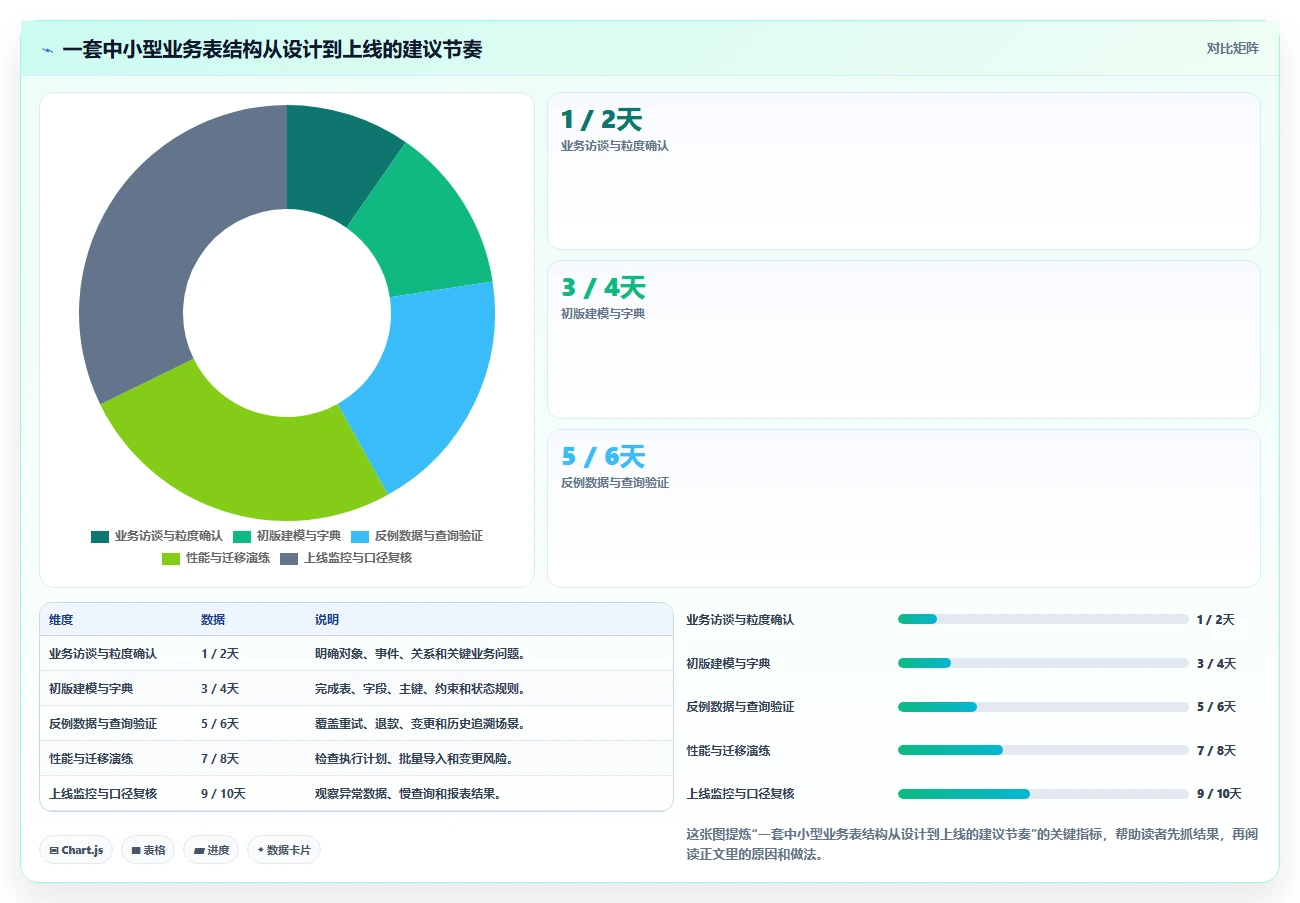Click the Chart.js tag chip
The image size is (1300, 903).
tap(77, 850)
